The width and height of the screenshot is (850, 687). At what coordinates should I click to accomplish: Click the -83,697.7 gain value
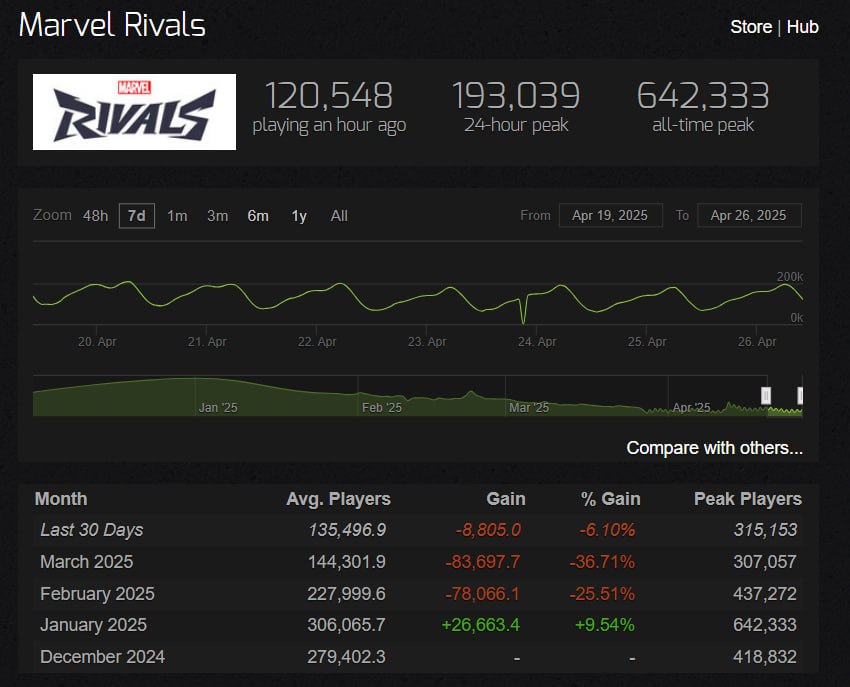tap(482, 562)
